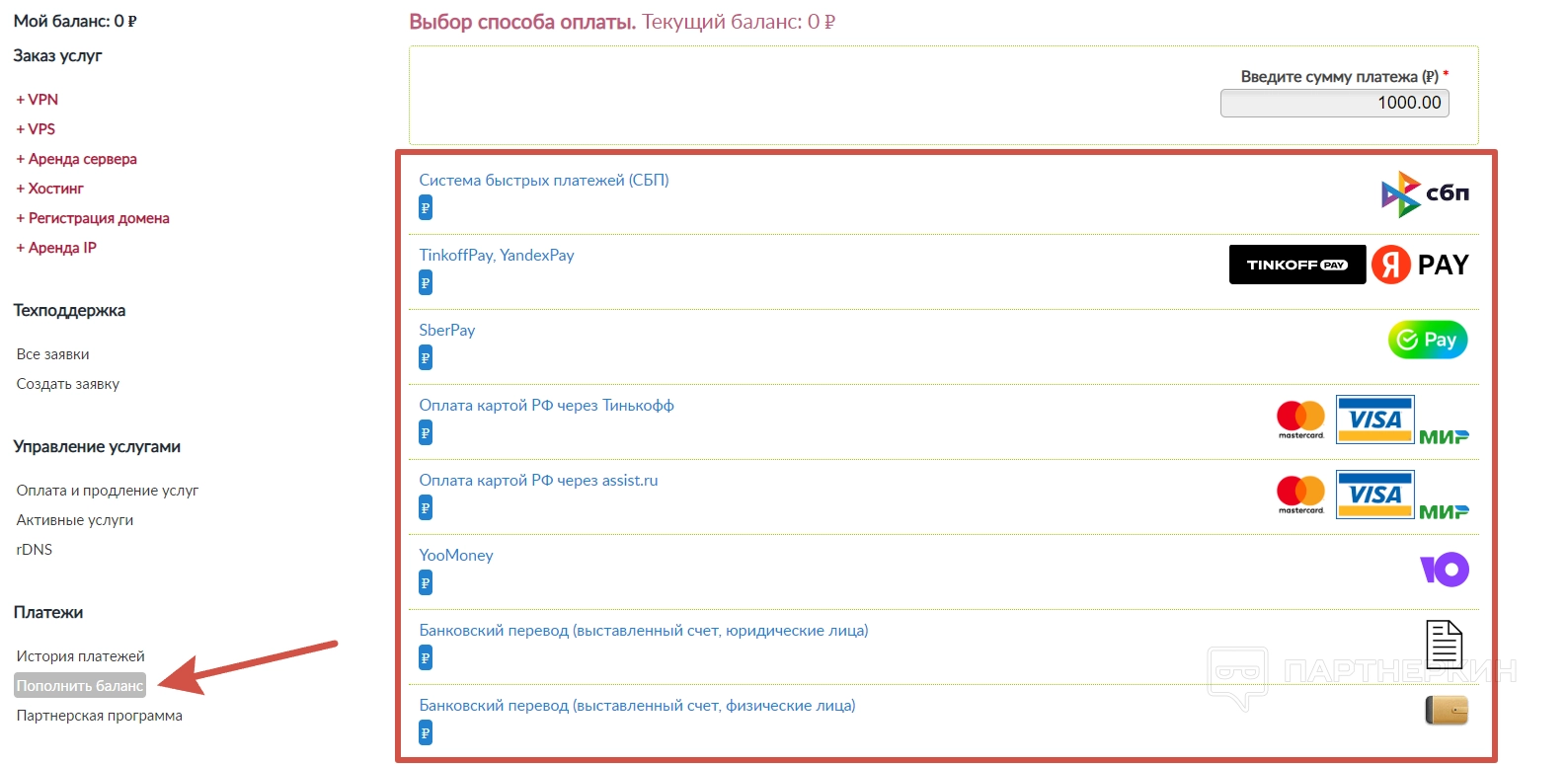
Task: Open Все заявки support link
Action: tap(53, 354)
